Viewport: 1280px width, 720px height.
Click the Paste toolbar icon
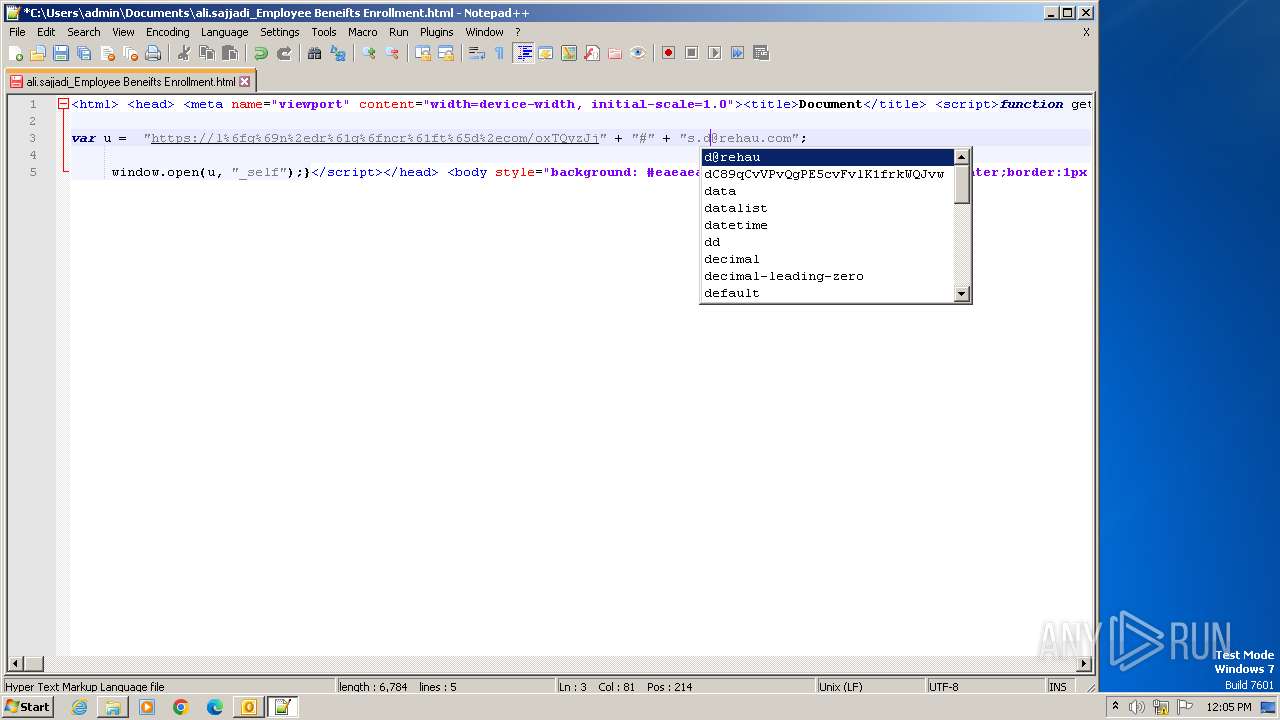pyautogui.click(x=229, y=53)
